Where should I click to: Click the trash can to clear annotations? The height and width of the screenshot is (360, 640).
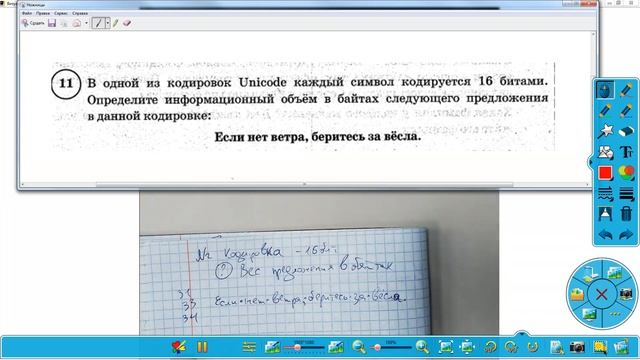[x=626, y=214]
